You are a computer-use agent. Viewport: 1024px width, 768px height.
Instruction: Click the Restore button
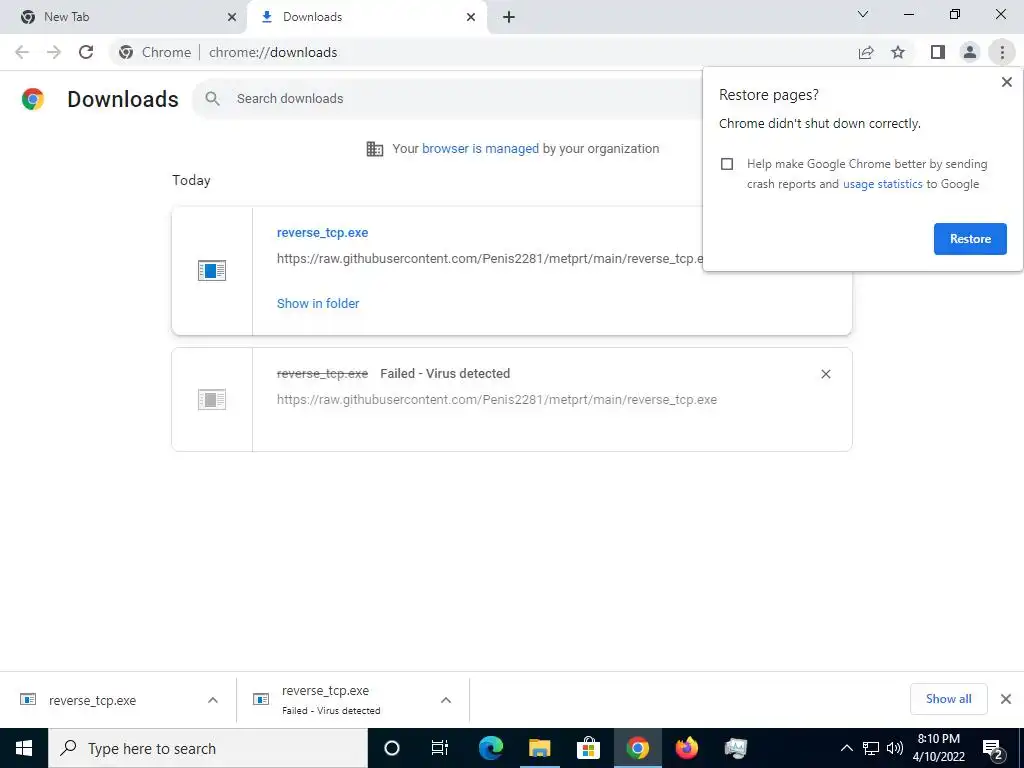970,239
